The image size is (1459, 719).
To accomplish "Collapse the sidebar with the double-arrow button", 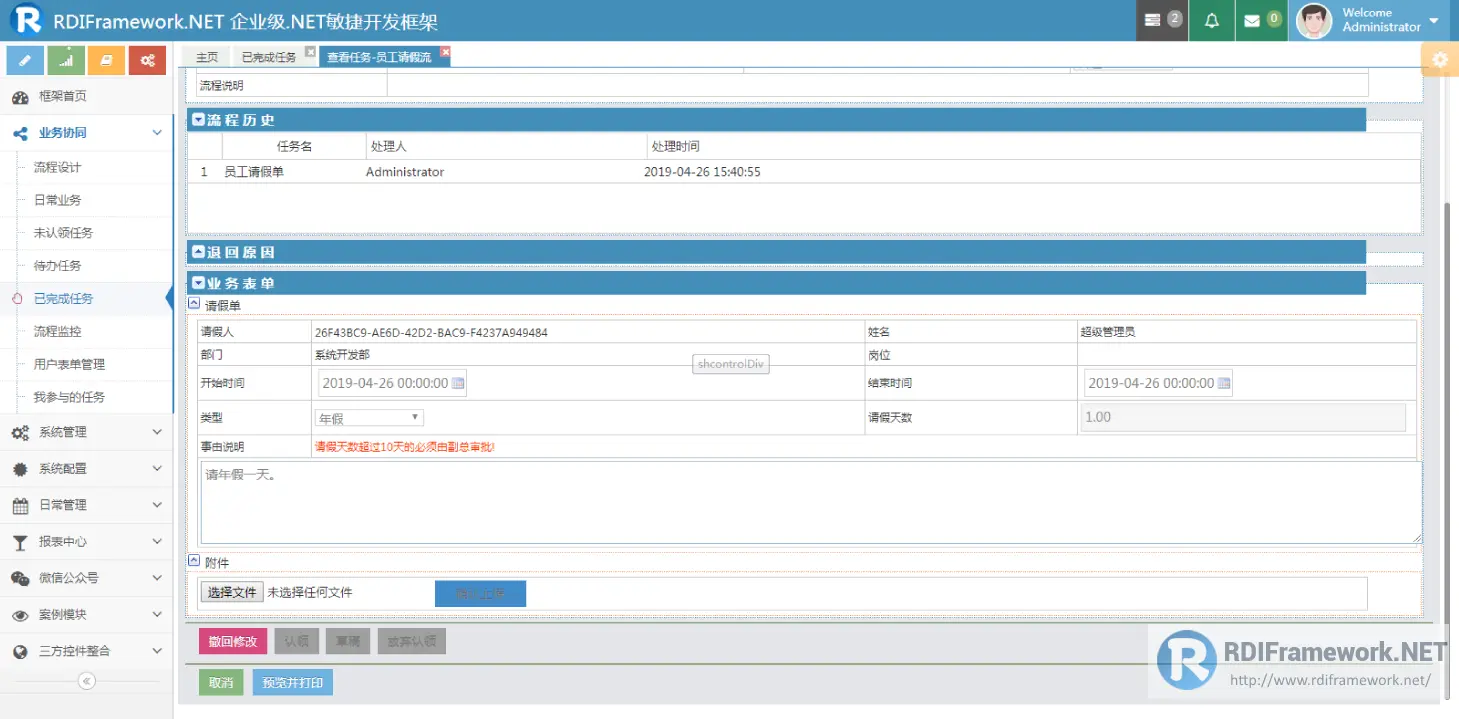I will tap(87, 681).
